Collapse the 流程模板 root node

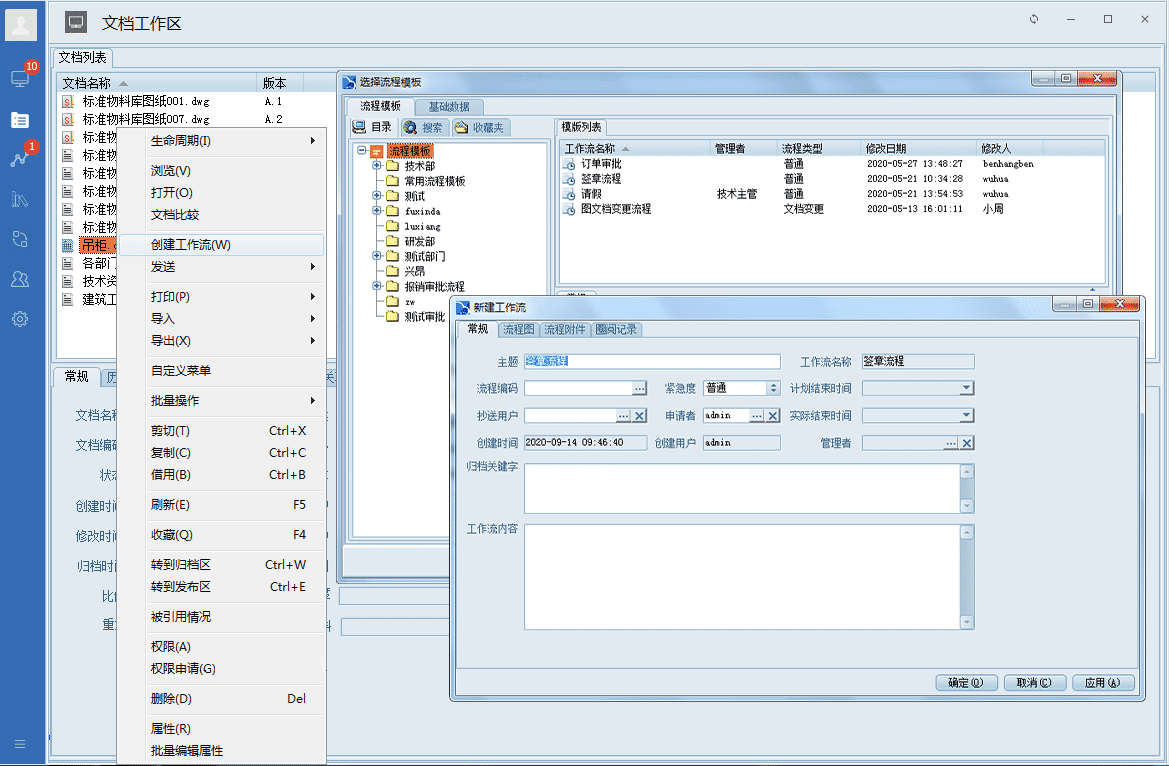pyautogui.click(x=362, y=151)
